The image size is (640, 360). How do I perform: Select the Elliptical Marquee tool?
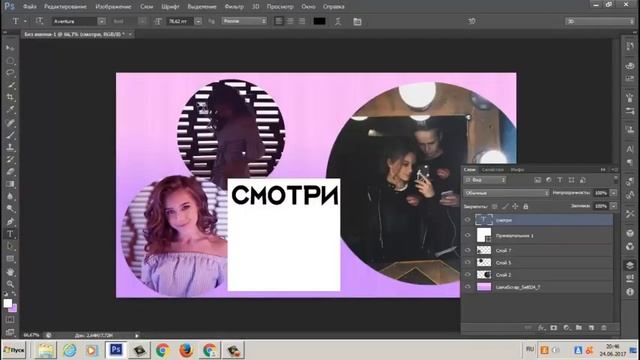(x=10, y=61)
